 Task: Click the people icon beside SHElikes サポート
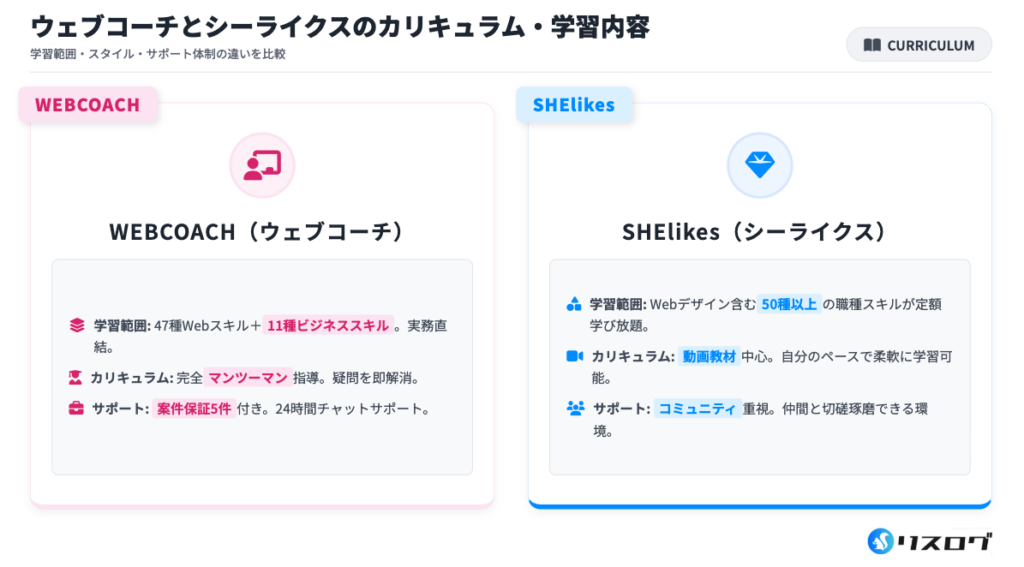point(575,408)
